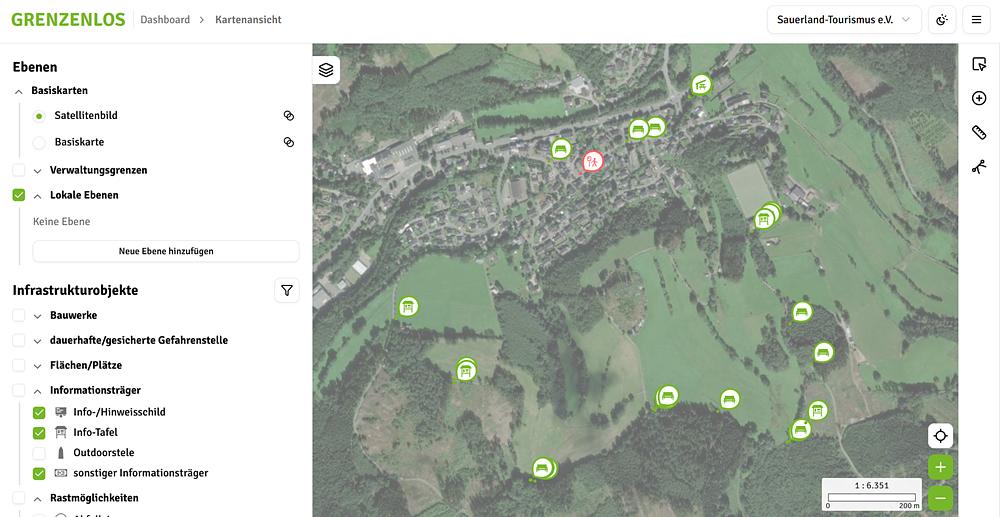This screenshot has height=517, width=1000.
Task: Select the Basiskarte radio option
Action: click(x=40, y=143)
